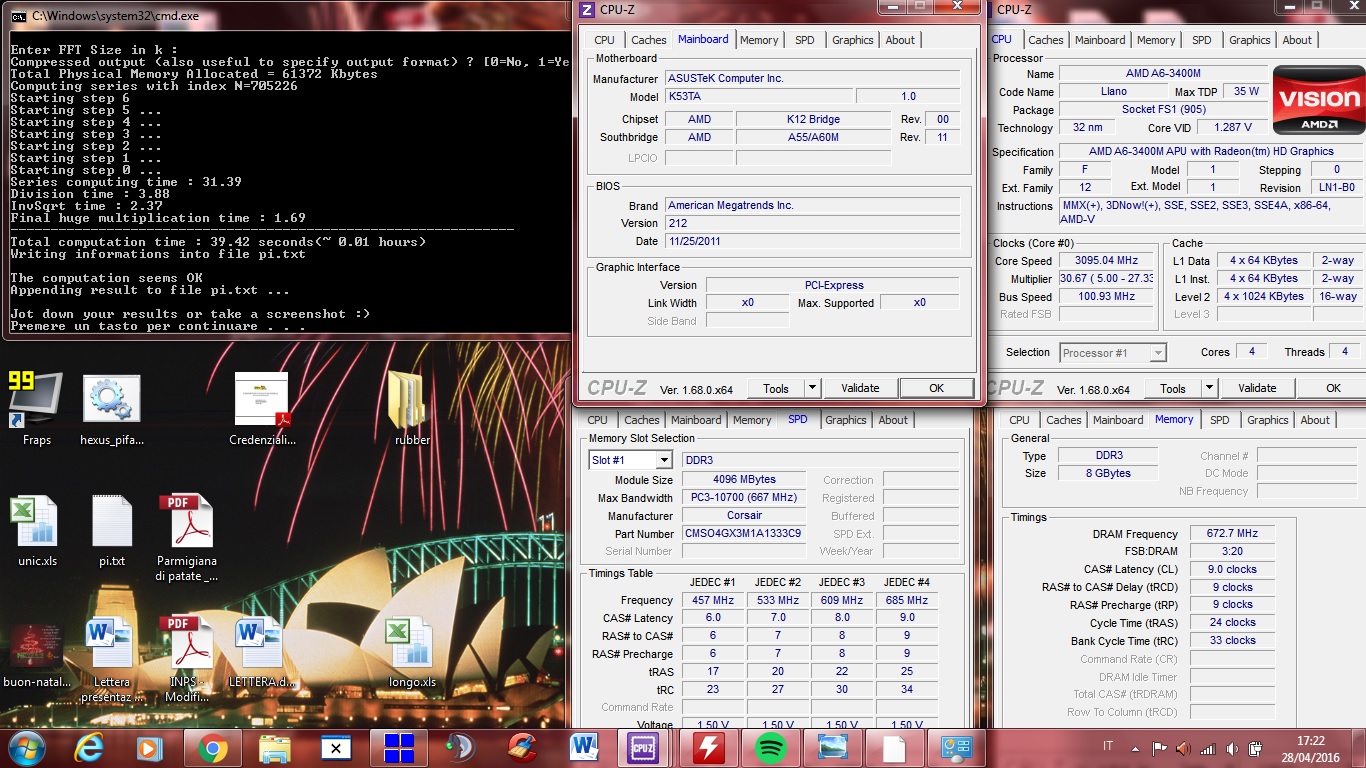Click Tools button in the Mainboard window
The image size is (1366, 768).
click(x=776, y=388)
